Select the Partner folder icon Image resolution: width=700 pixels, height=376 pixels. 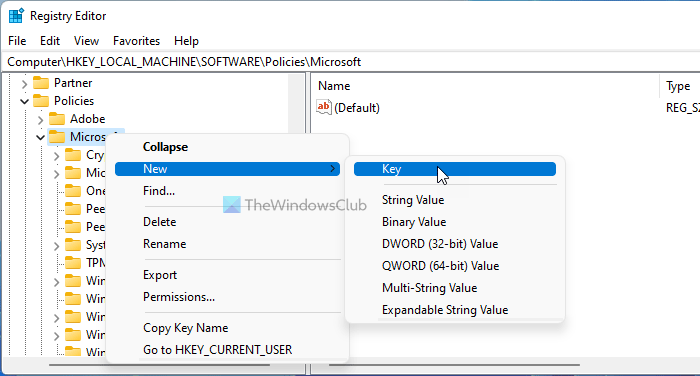coord(41,83)
